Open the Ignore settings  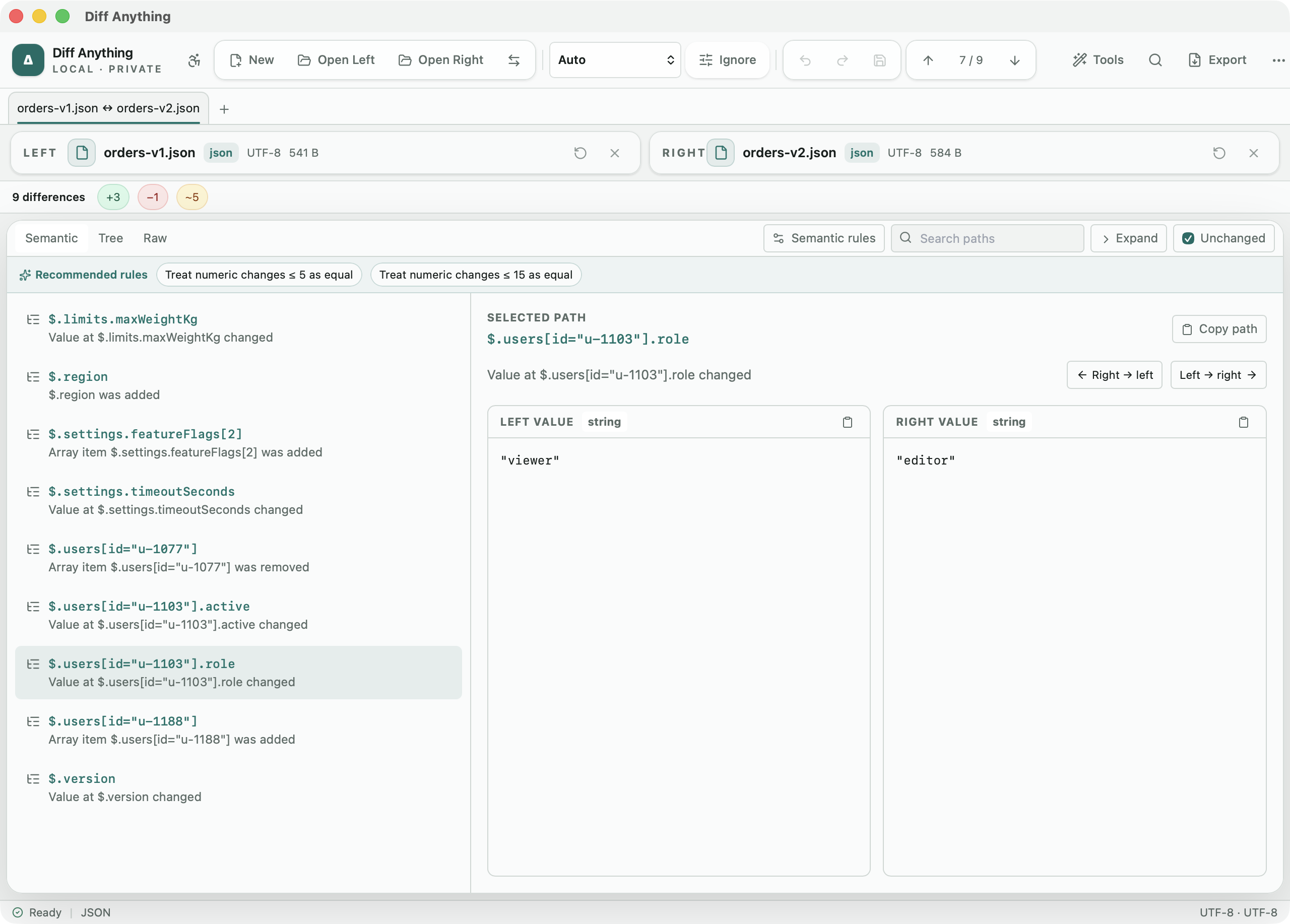(727, 60)
